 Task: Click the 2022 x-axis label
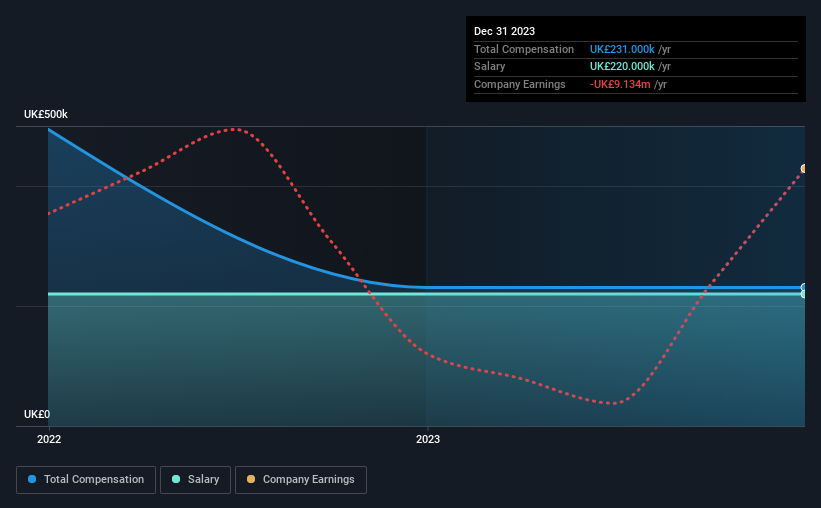tap(49, 439)
